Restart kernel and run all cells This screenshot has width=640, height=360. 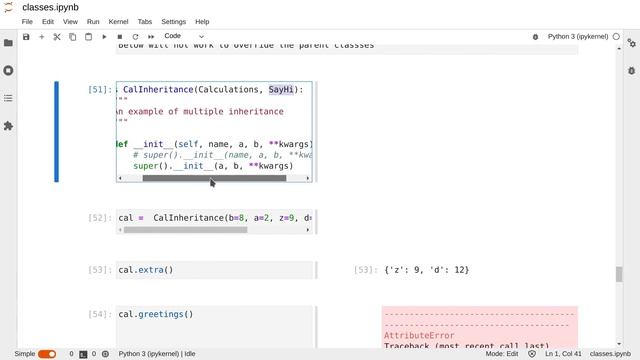point(151,37)
